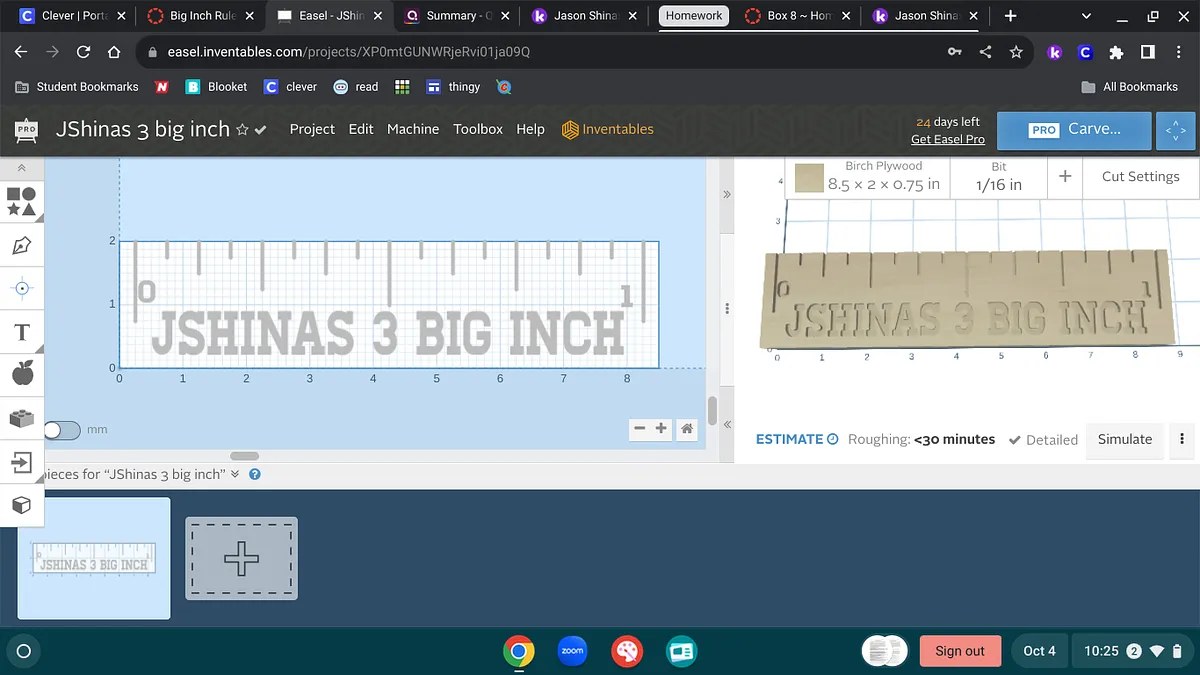Follow the Get Easel Pro link
Image resolution: width=1200 pixels, height=675 pixels.
tap(947, 139)
